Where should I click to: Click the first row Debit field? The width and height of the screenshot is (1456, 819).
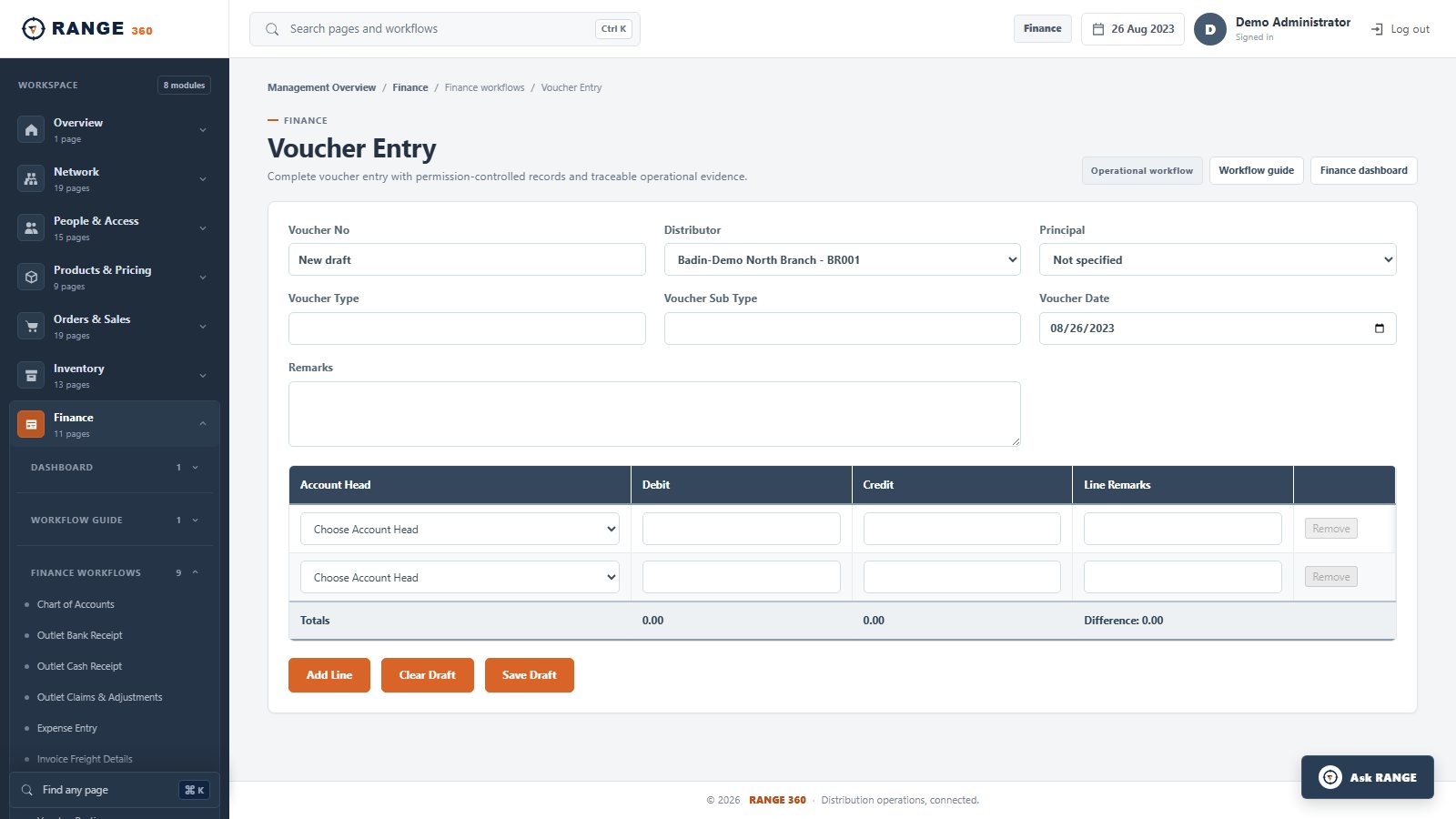coord(742,529)
